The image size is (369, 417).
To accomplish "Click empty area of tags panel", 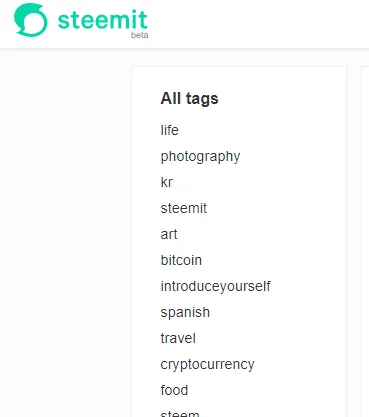I will 300,233.
